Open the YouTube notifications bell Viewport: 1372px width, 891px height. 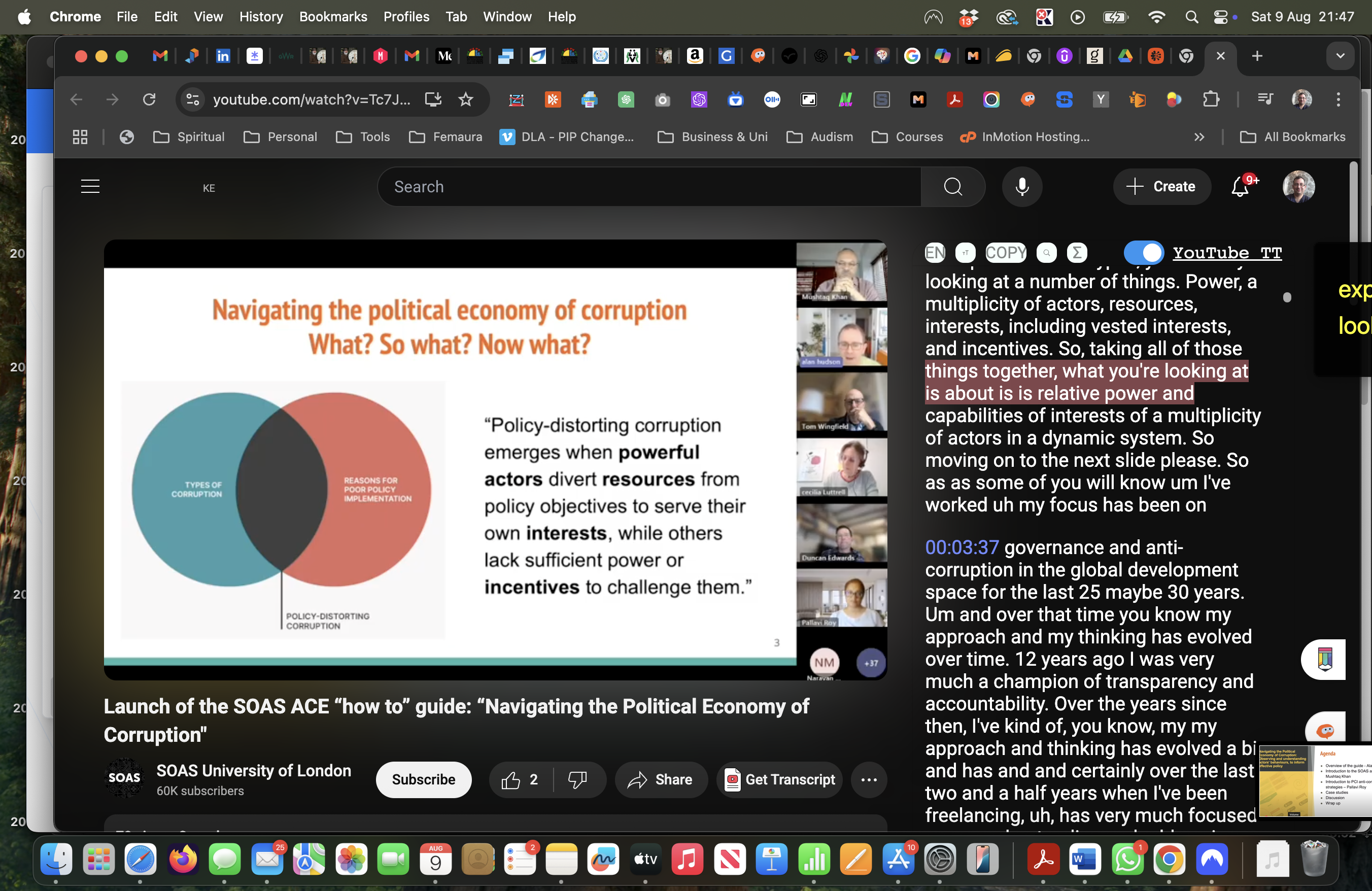pos(1240,186)
